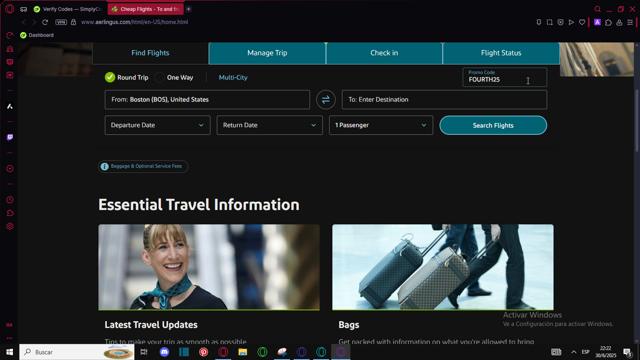Click the site padlock security icon

point(73,22)
